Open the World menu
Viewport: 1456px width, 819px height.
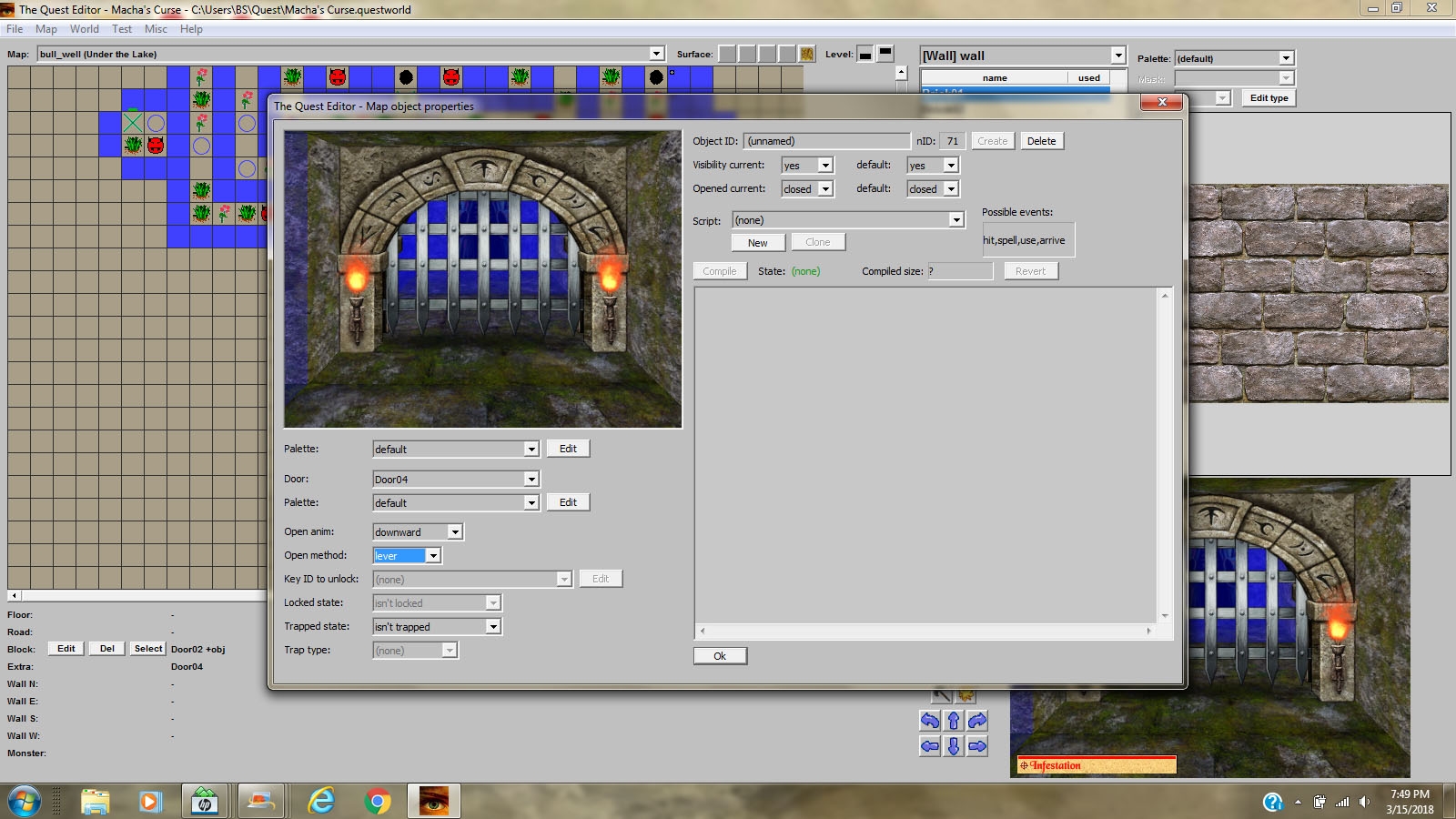(84, 29)
